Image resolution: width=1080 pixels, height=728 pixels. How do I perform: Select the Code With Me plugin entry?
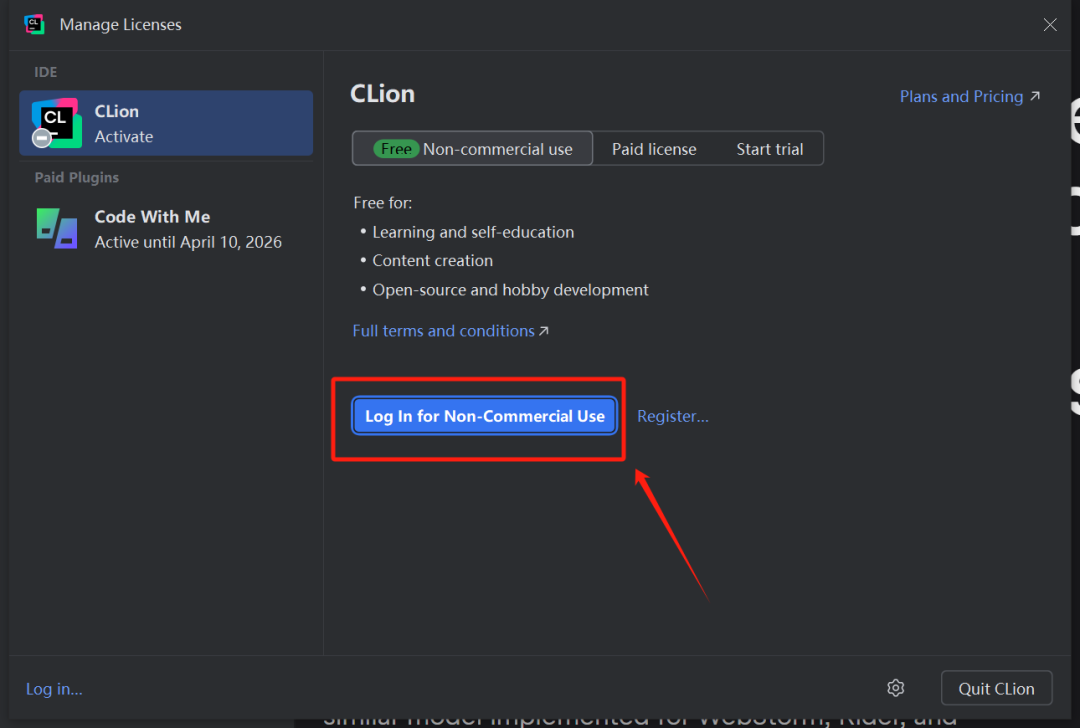[x=166, y=229]
